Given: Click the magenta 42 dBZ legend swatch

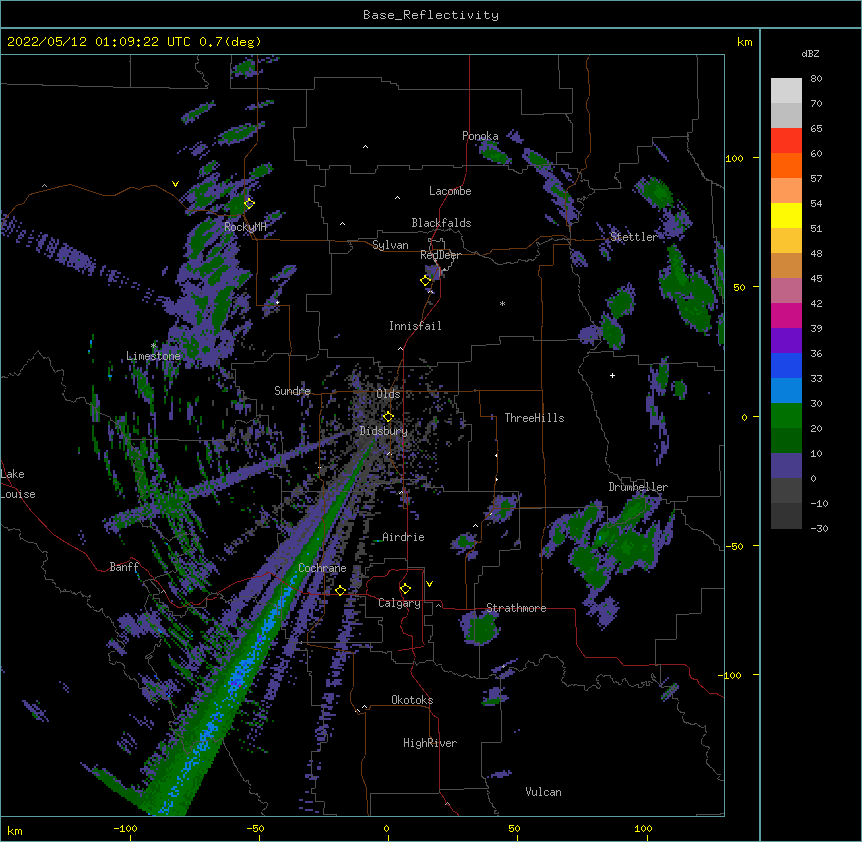Looking at the screenshot, I should (786, 315).
